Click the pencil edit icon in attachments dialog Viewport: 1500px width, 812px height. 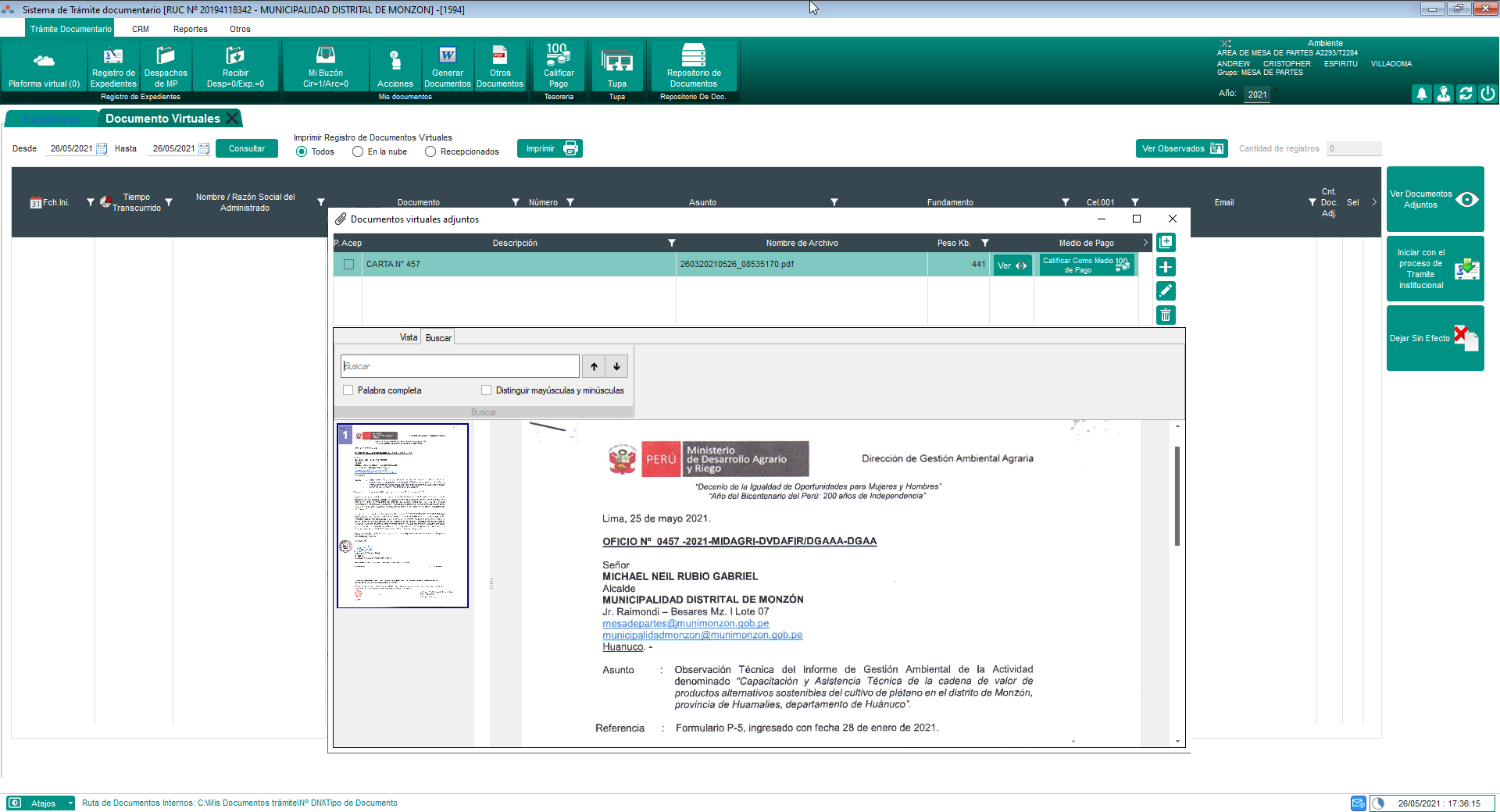1166,291
